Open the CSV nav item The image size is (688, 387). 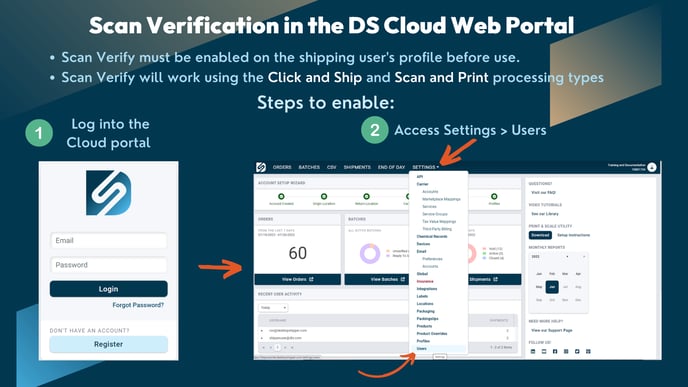pos(331,167)
